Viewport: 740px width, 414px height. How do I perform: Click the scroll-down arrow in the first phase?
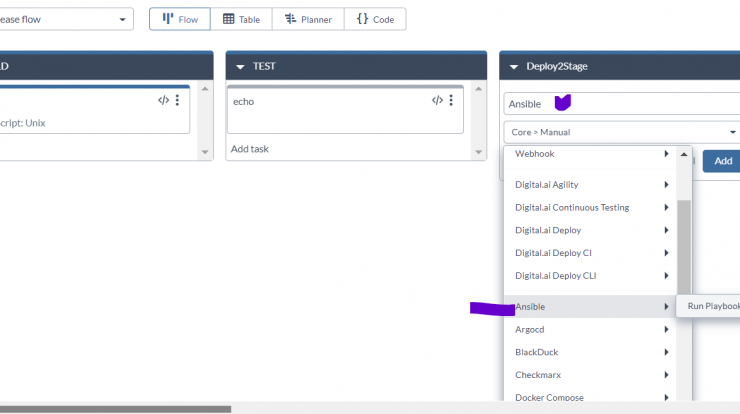tap(205, 152)
